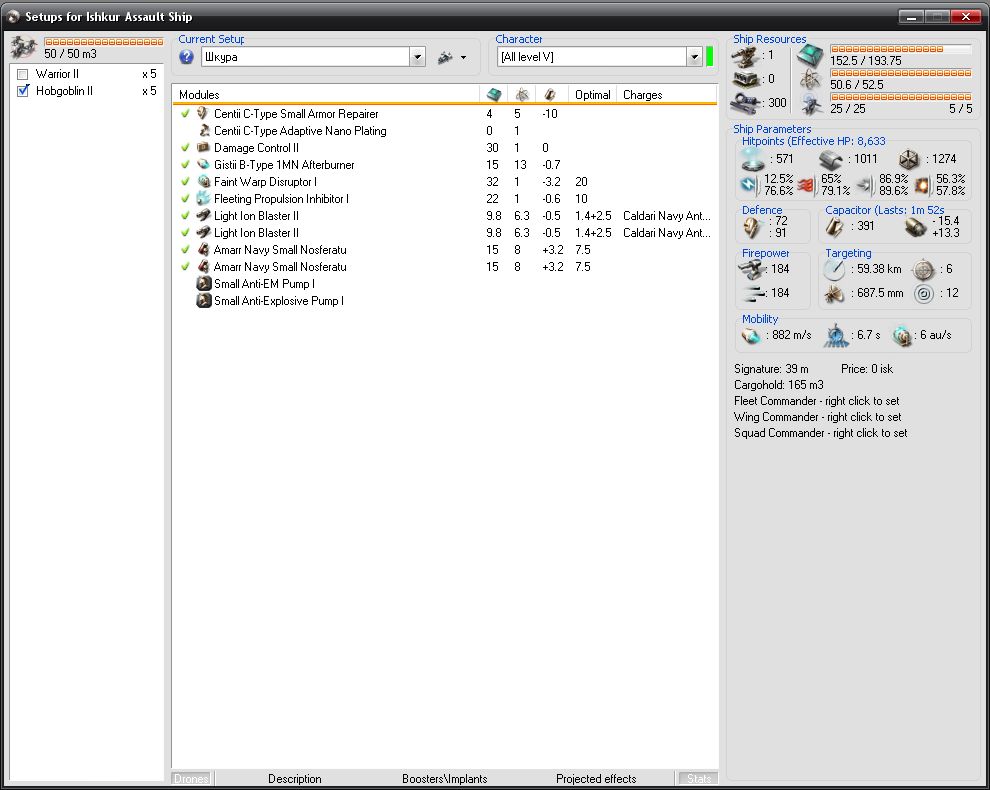Screen dimensions: 990x790
Task: Click the sensor strength icon showing 687.5 mm
Action: (x=834, y=294)
